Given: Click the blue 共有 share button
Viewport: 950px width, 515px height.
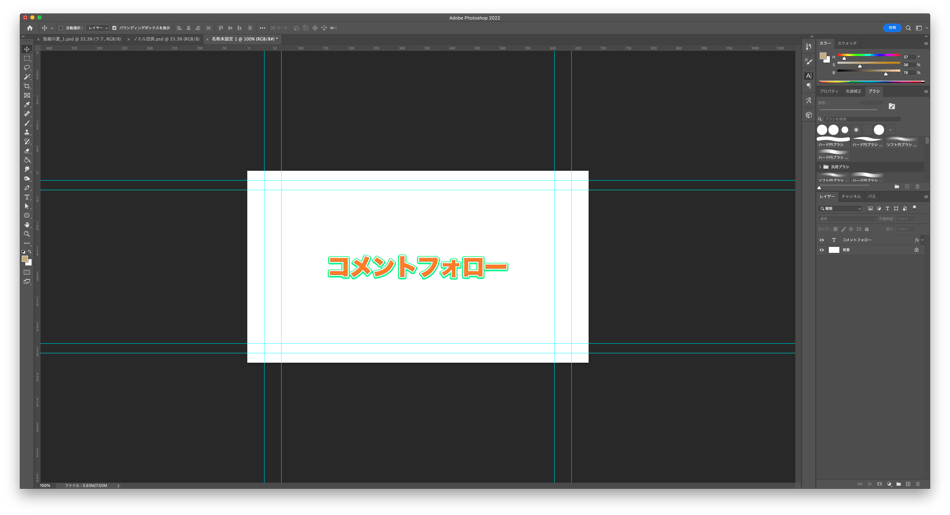Looking at the screenshot, I should [892, 28].
